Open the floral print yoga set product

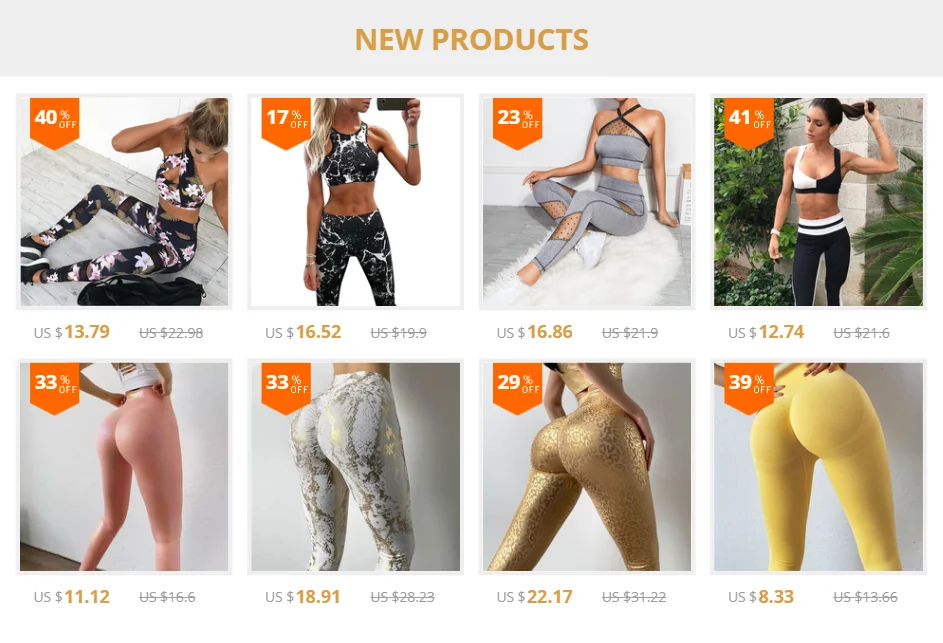click(124, 202)
